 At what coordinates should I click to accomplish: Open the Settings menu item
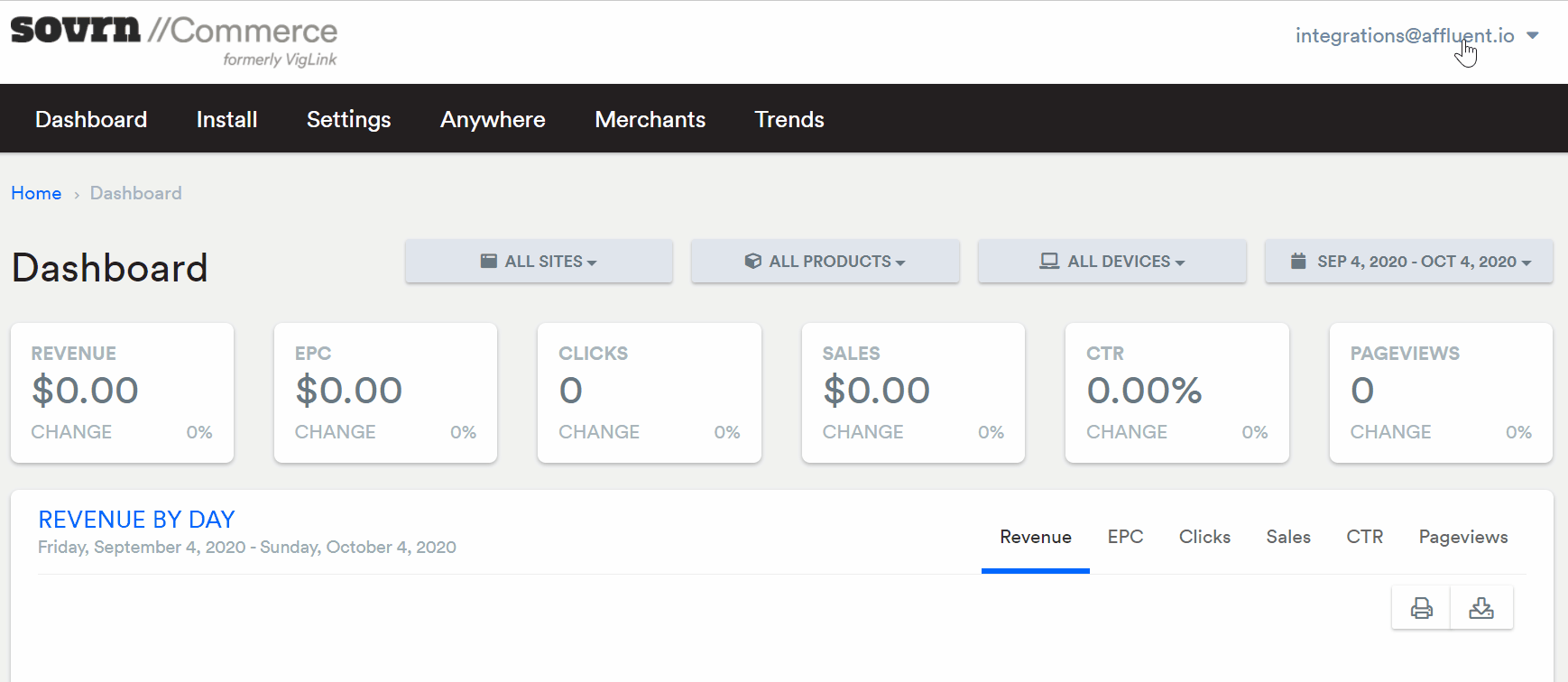click(x=348, y=119)
